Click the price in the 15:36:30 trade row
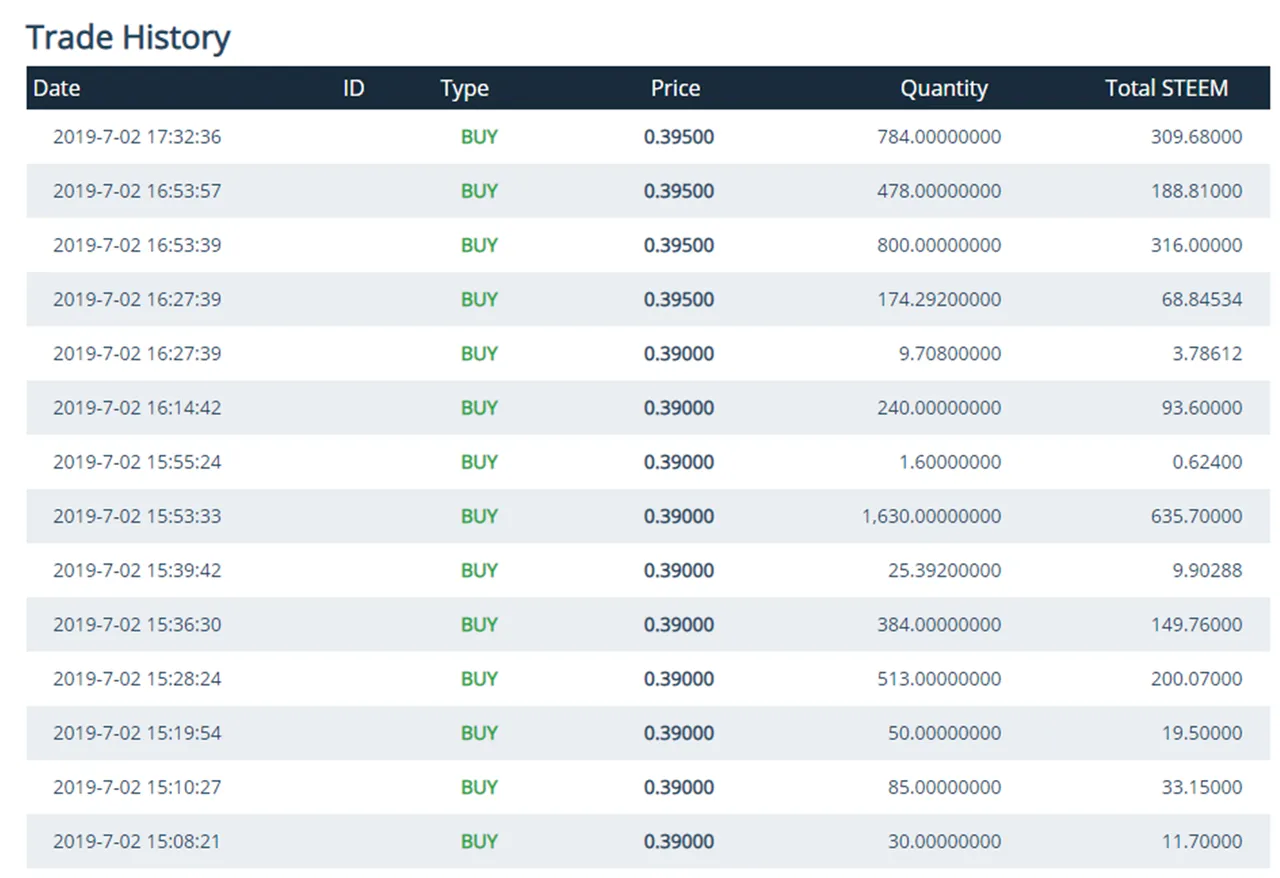 point(679,624)
